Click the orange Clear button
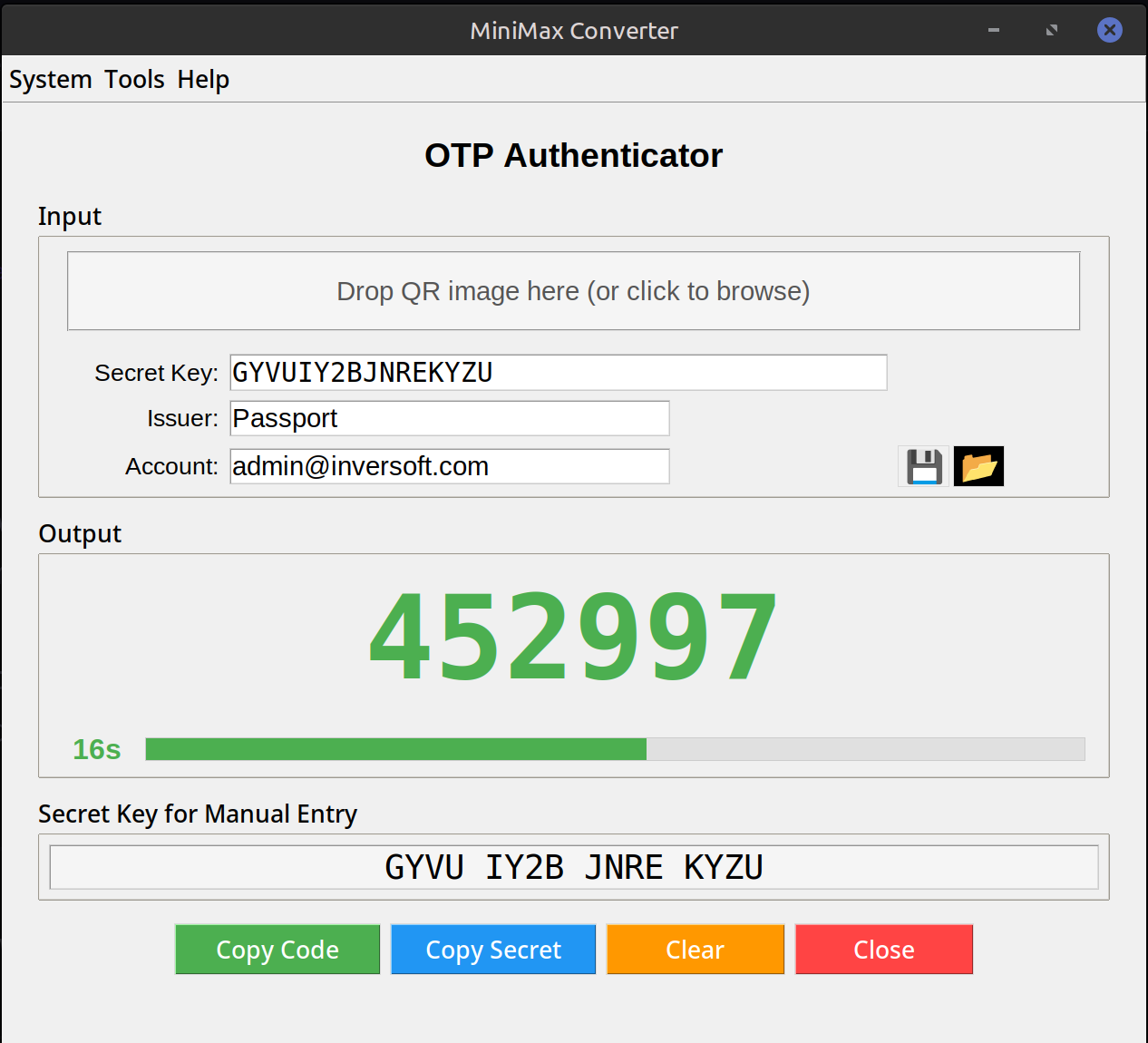The width and height of the screenshot is (1148, 1043). tap(696, 950)
